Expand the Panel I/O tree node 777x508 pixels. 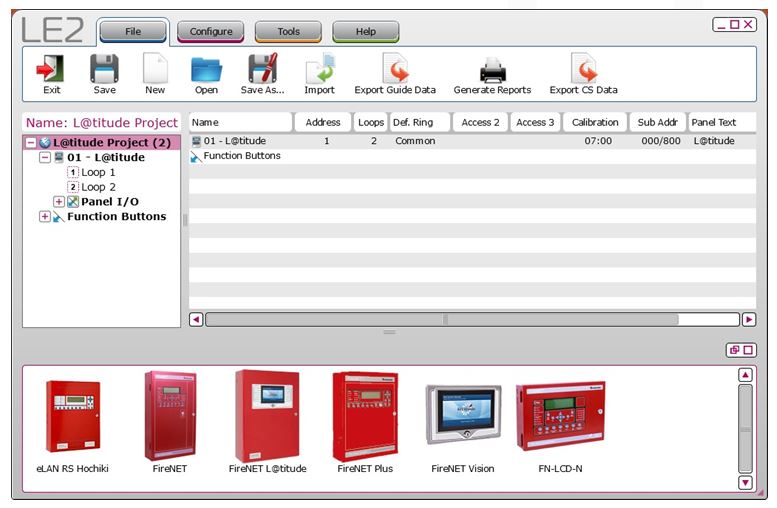click(58, 202)
